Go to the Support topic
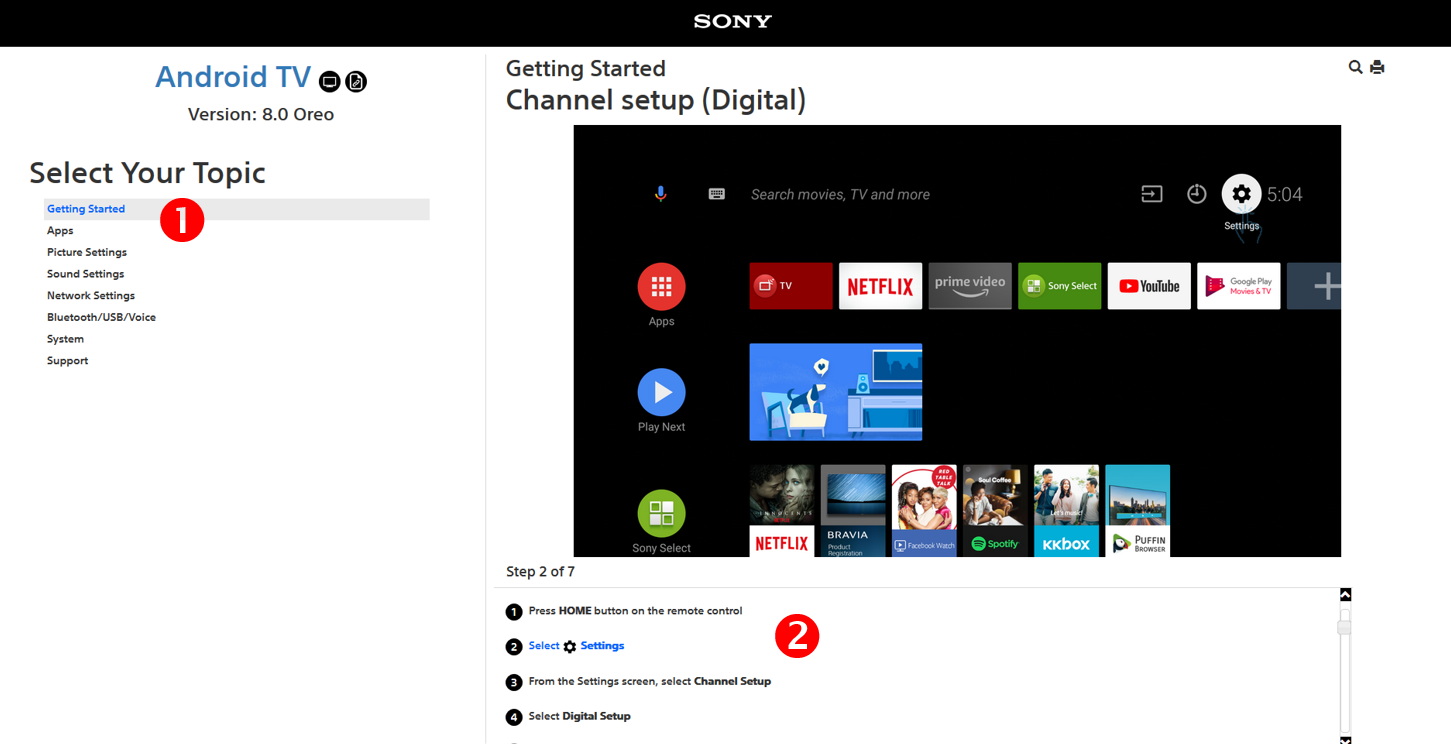This screenshot has width=1451, height=744. [x=67, y=360]
